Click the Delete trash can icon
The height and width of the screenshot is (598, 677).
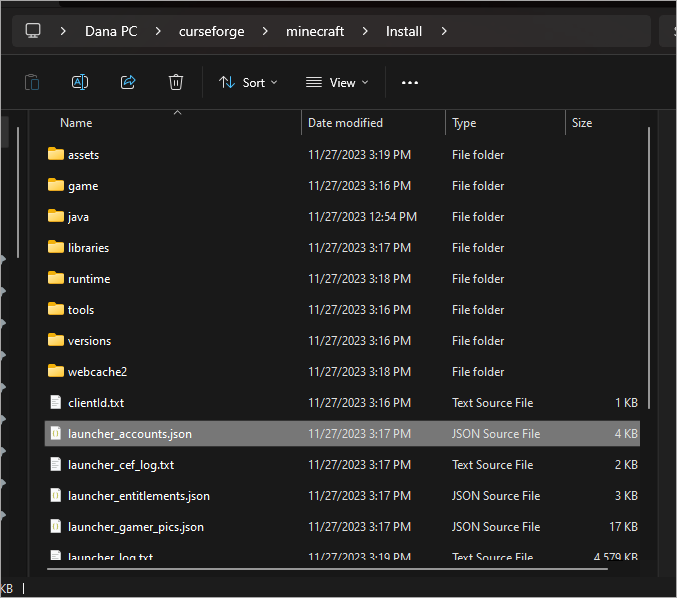coord(176,82)
